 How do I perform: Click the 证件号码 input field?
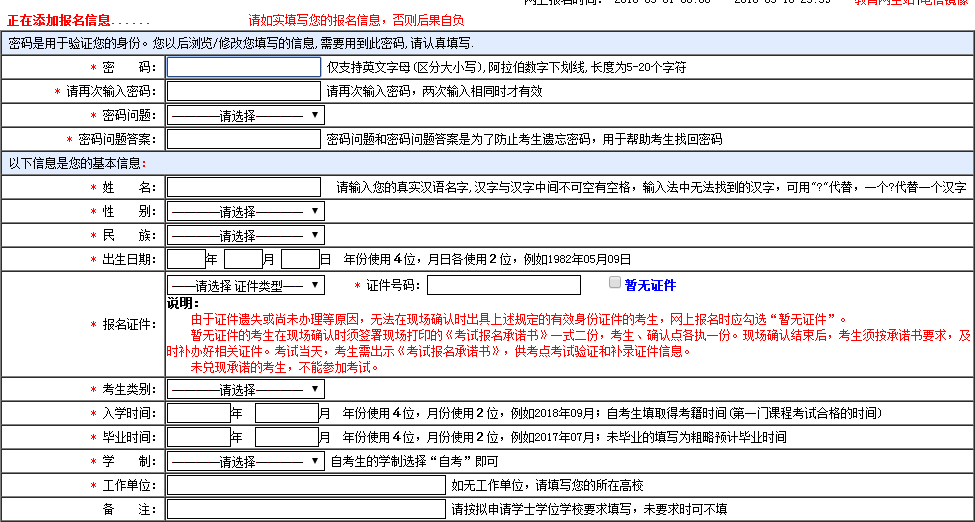(x=504, y=285)
